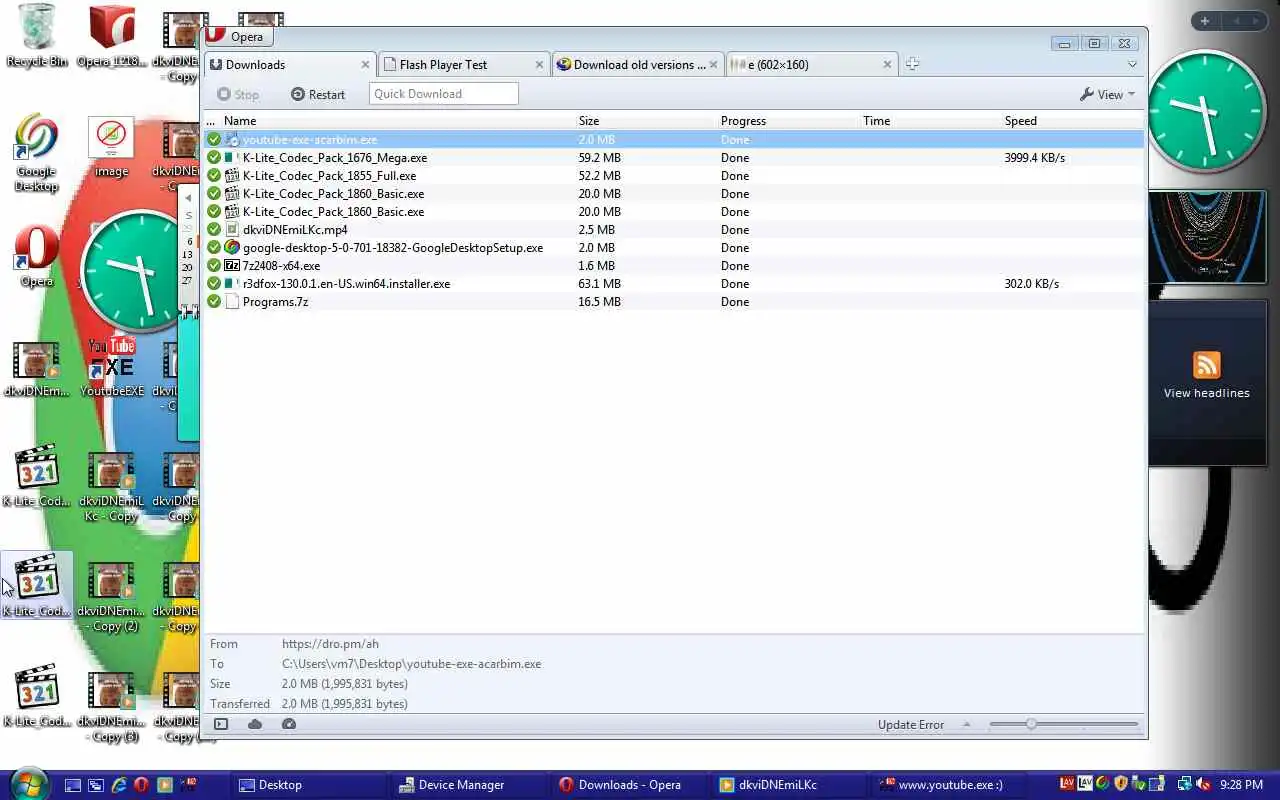Select r3dfox-130.0.1.en-US.win64.installer.exe row
The width and height of the screenshot is (1280, 800).
(674, 284)
